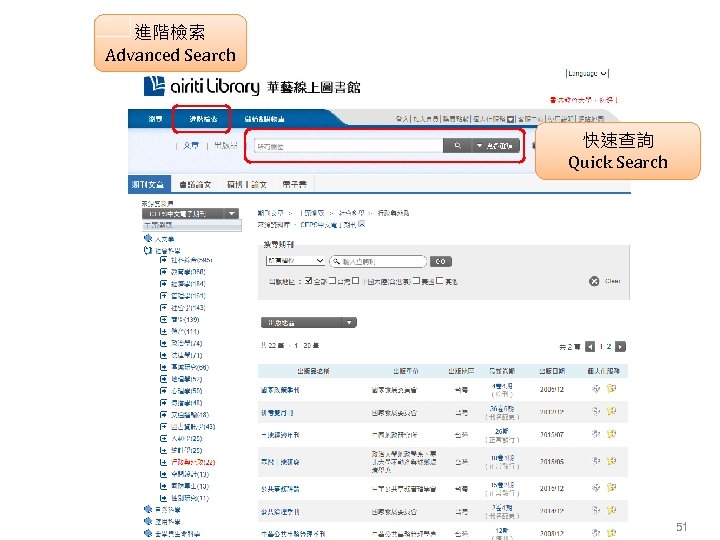Open the Language dropdown
This screenshot has width=720, height=540.
click(x=587, y=73)
